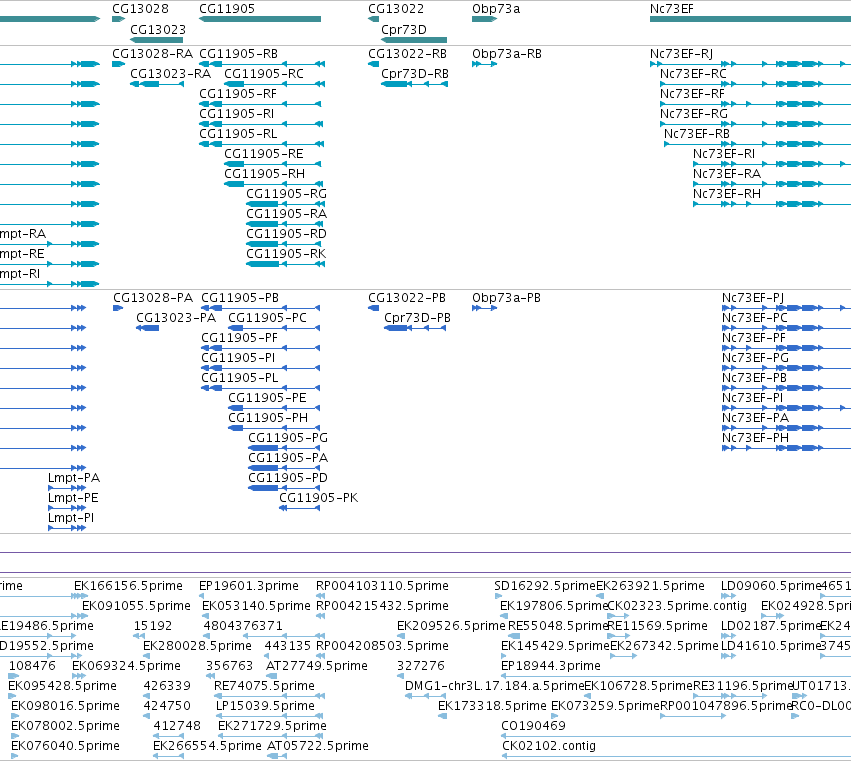Click the Cpr73D gene label
Screen dimensions: 851x761
404,29
